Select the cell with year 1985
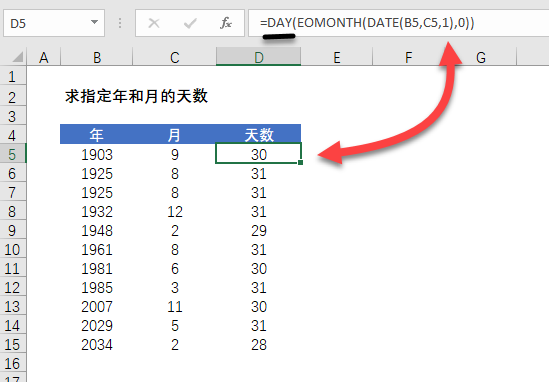Viewport: 549px width, 382px height. coord(97,287)
